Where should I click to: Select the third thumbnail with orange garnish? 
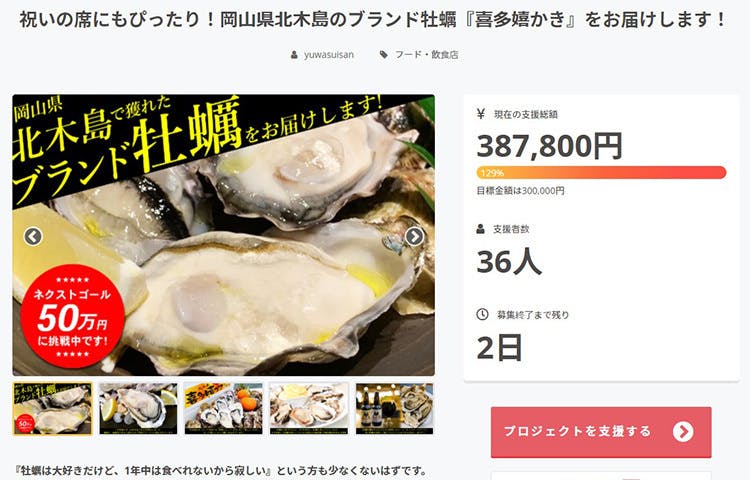click(224, 409)
